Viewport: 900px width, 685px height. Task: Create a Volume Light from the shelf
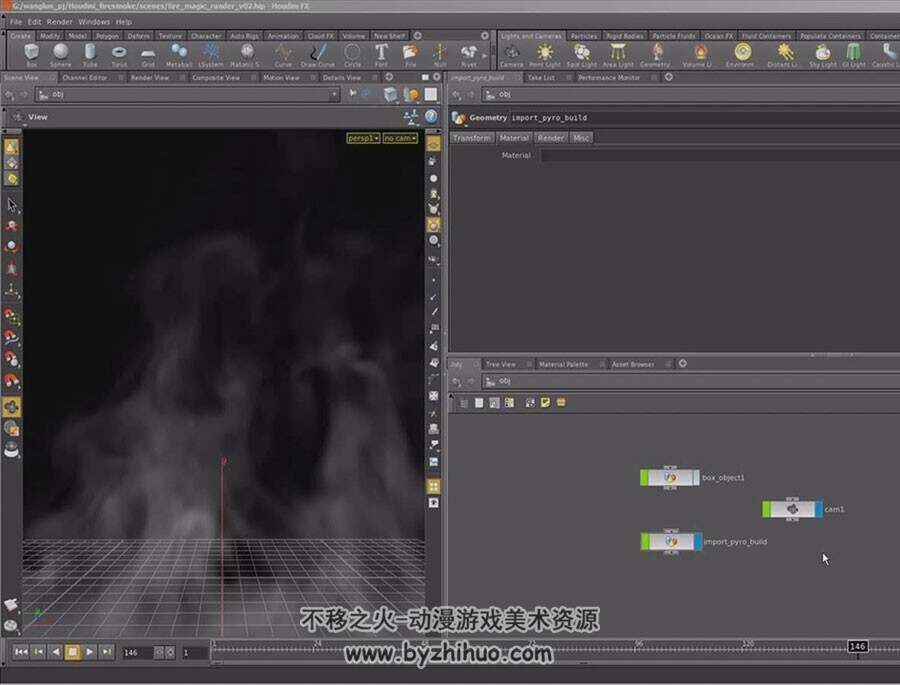(x=700, y=55)
